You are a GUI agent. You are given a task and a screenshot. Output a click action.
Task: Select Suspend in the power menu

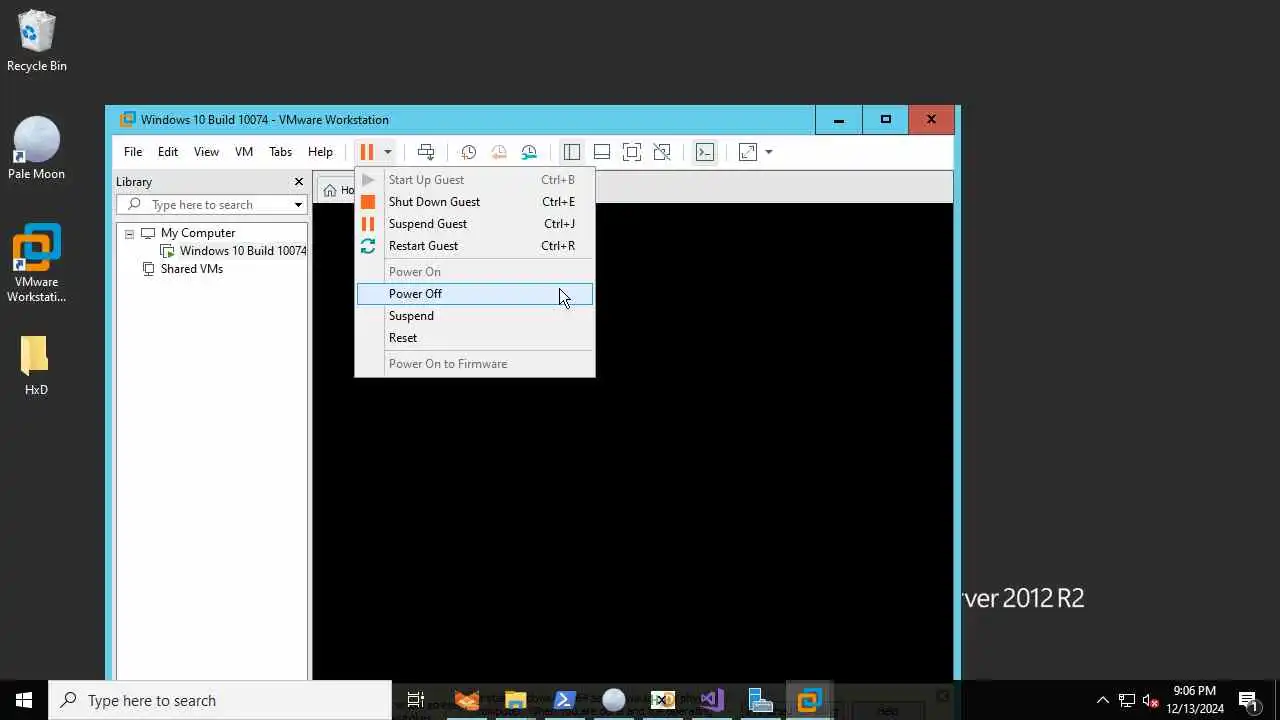coord(475,316)
